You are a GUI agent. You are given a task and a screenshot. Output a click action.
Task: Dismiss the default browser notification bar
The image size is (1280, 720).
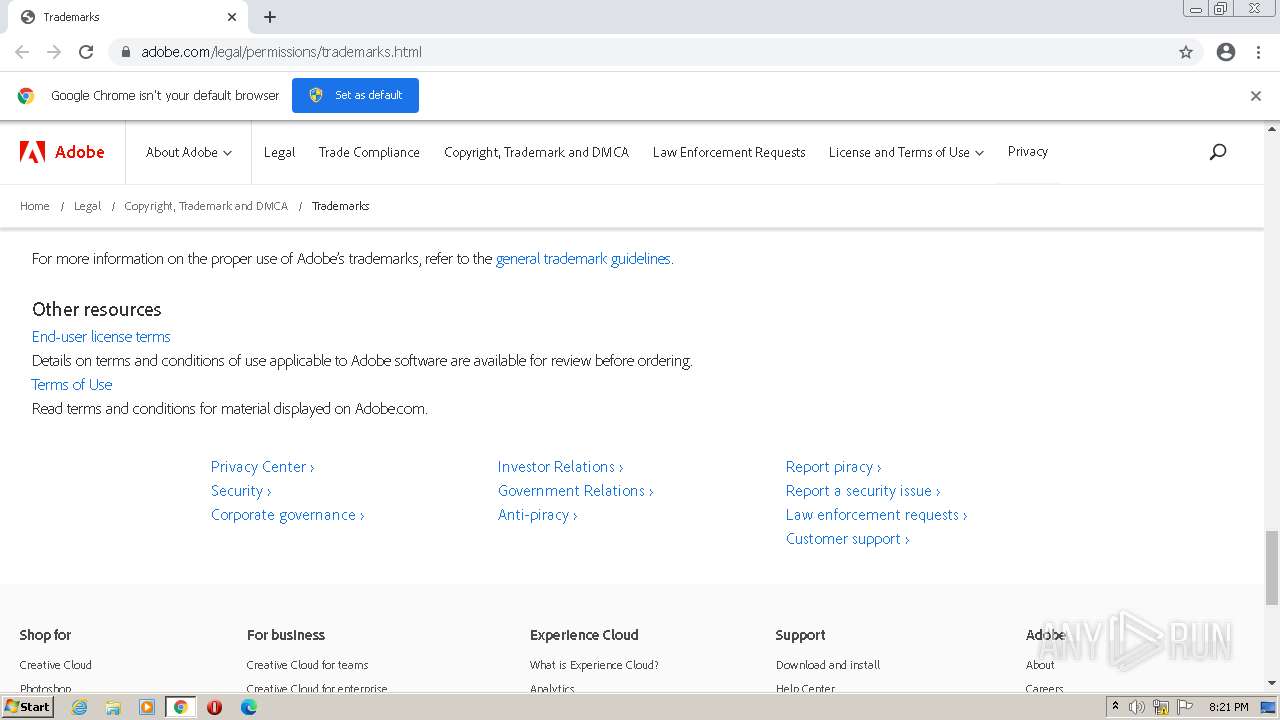[x=1256, y=96]
